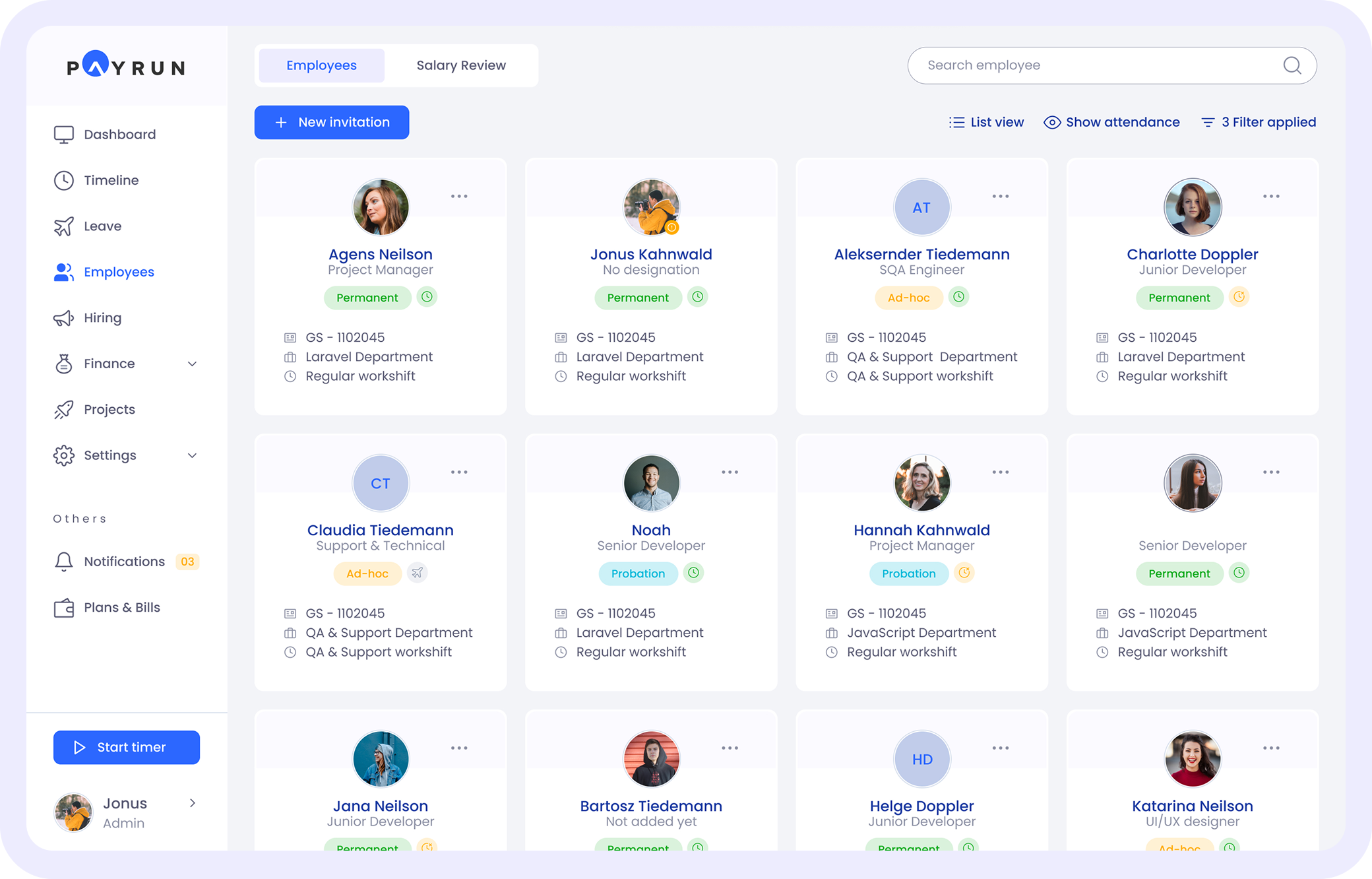Screen dimensions: 1372x879
Task: Expand the Finance menu chevron
Action: (192, 364)
